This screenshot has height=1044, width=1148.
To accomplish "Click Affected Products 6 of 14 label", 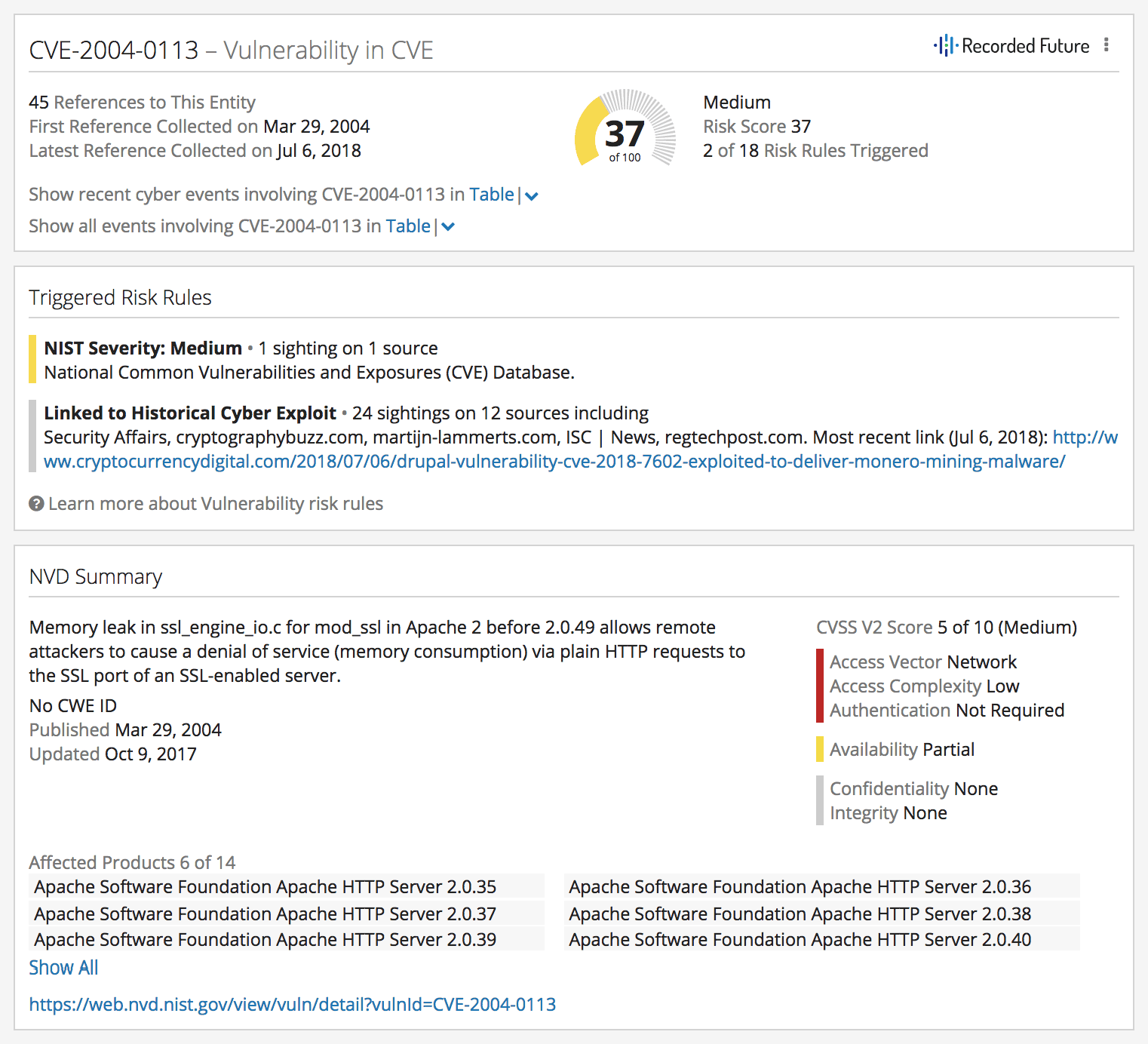I will tap(132, 862).
